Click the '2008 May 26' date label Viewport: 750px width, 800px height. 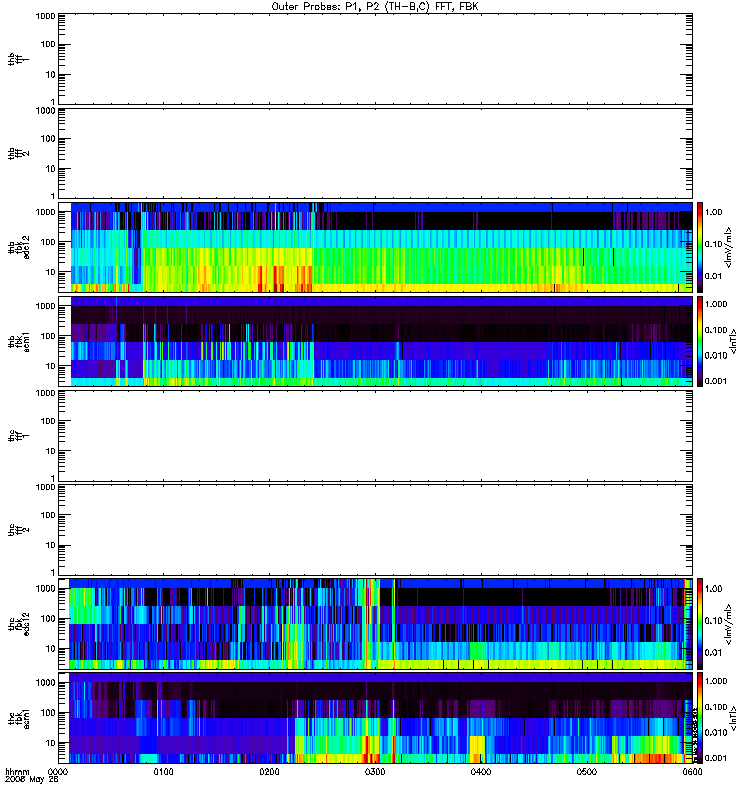tap(32, 780)
